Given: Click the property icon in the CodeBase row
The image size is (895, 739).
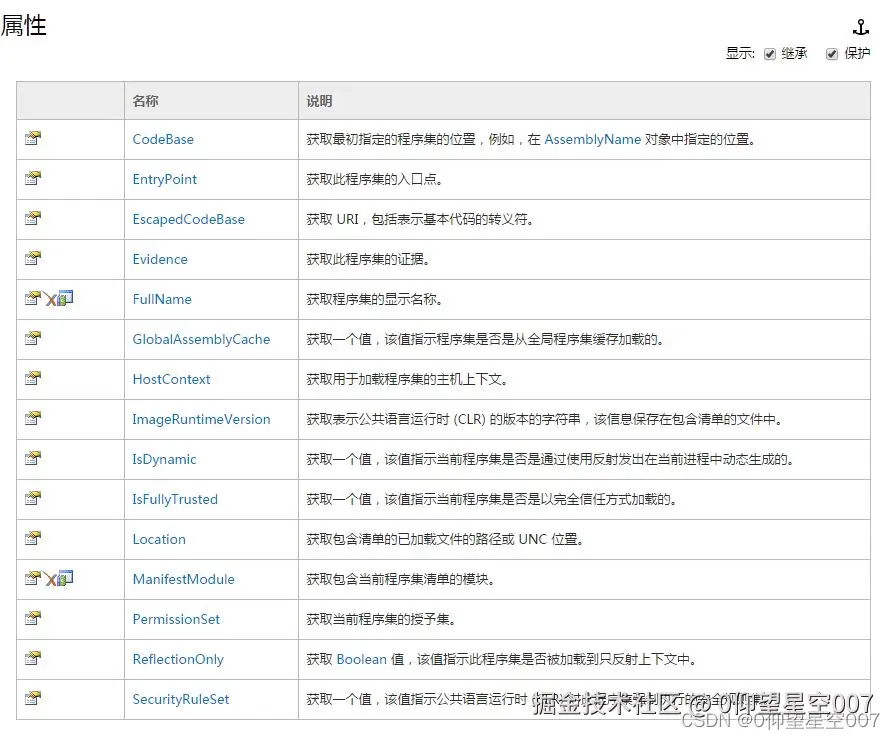Looking at the screenshot, I should [33, 138].
